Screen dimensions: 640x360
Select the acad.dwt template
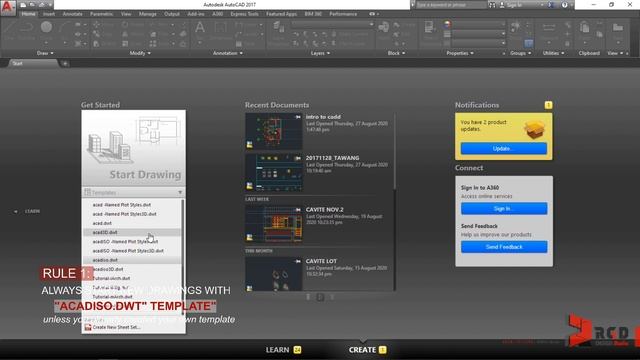[102, 223]
